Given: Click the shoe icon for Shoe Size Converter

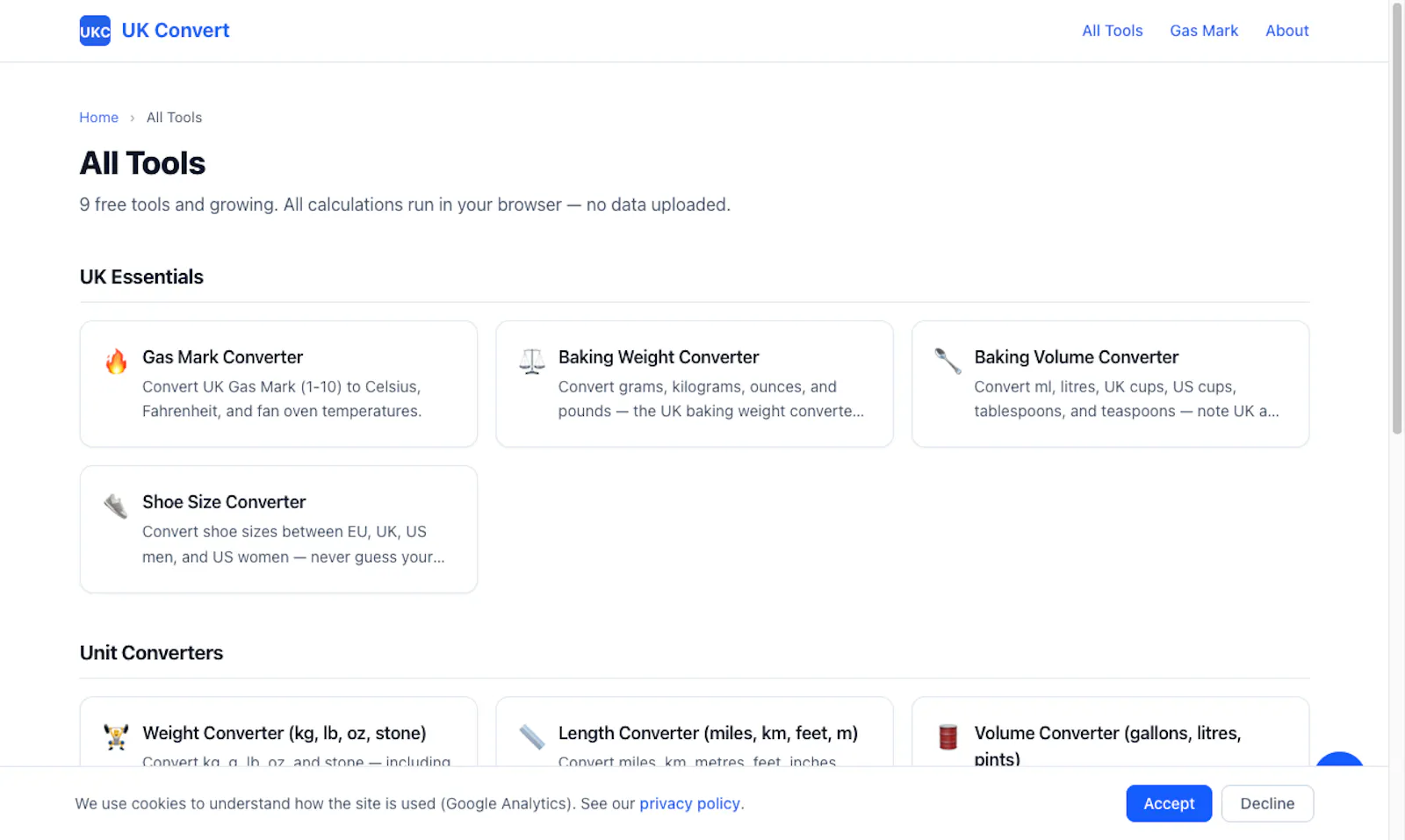Looking at the screenshot, I should 116,506.
